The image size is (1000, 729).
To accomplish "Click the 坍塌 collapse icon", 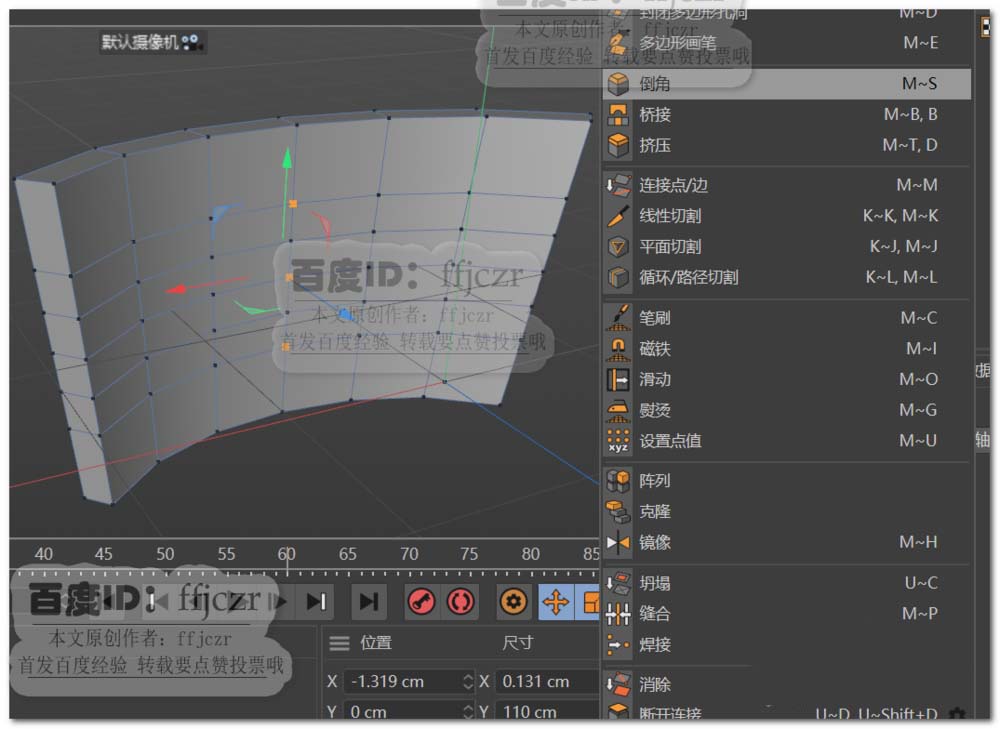I will (618, 583).
